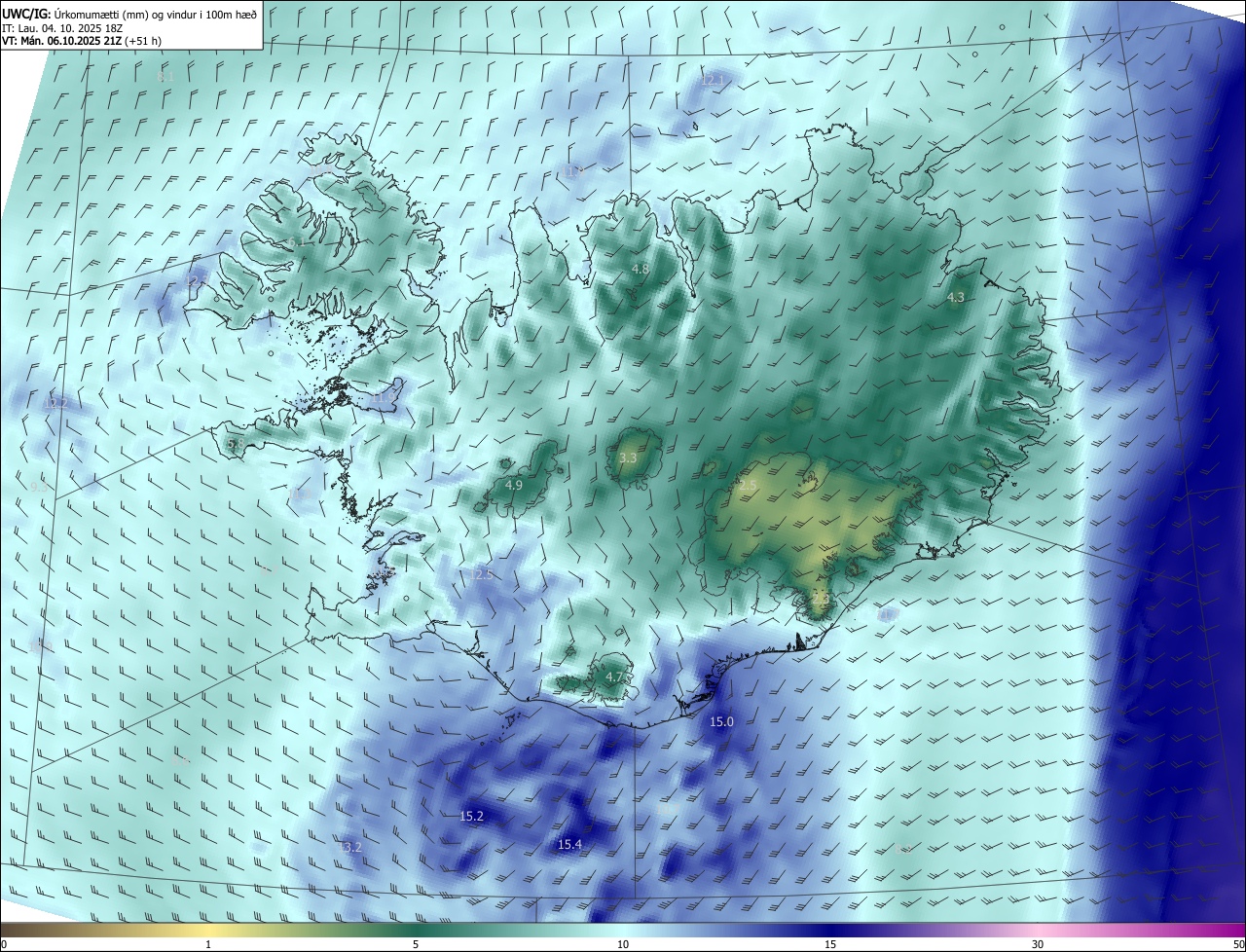Image resolution: width=1246 pixels, height=952 pixels.
Task: Click the 8.1 value in the northwest corner
Action: click(165, 76)
